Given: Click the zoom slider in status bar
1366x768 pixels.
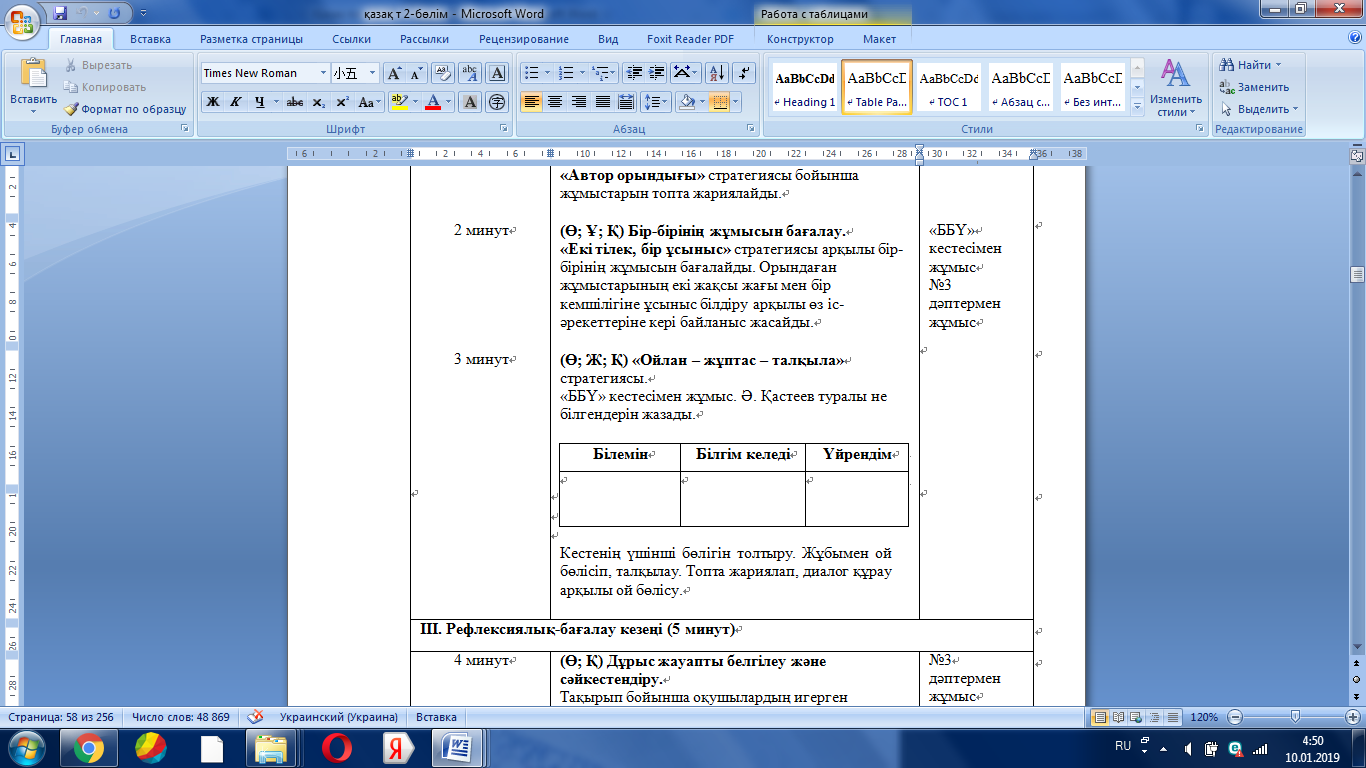Looking at the screenshot, I should 1296,717.
